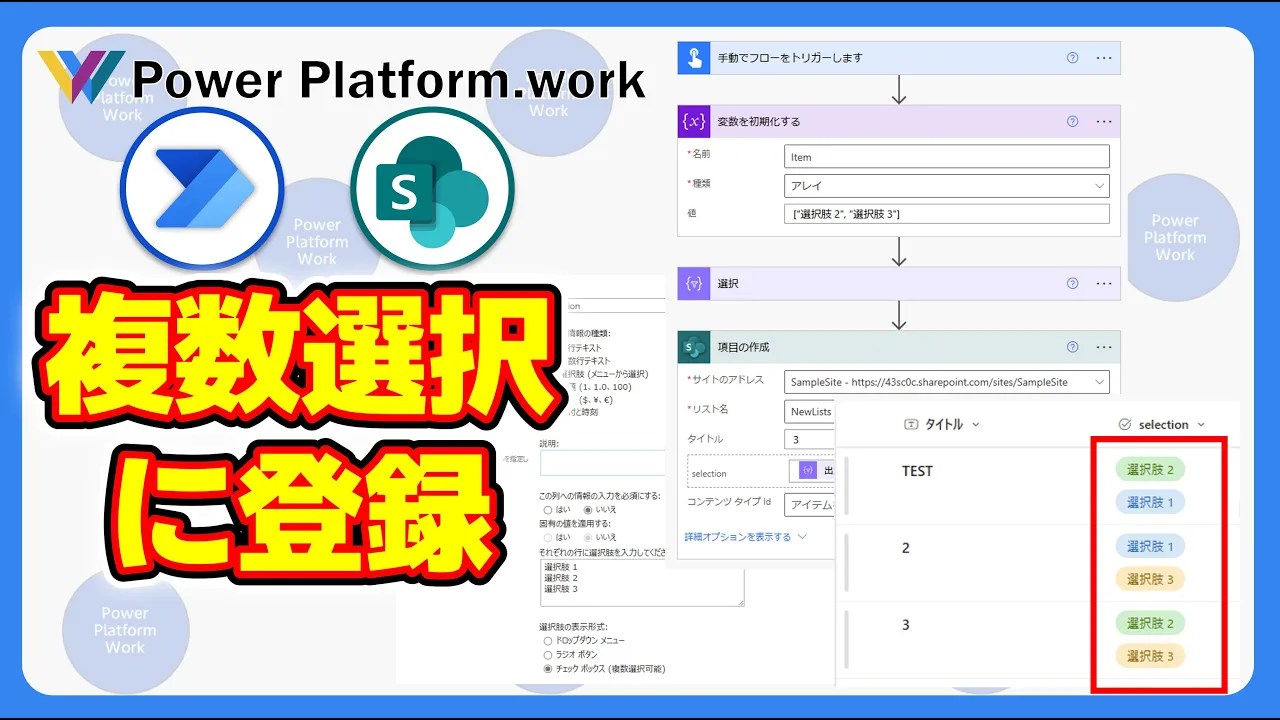
Task: Click the 値 field with 選択肢 array
Action: (947, 214)
